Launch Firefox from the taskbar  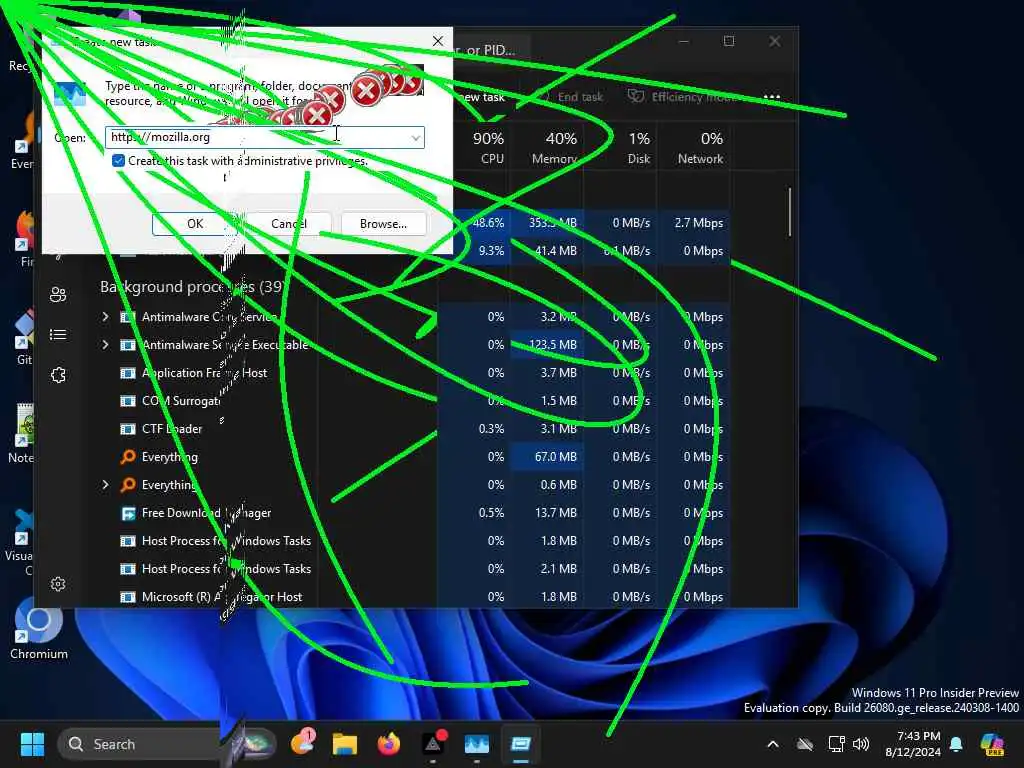pos(389,744)
